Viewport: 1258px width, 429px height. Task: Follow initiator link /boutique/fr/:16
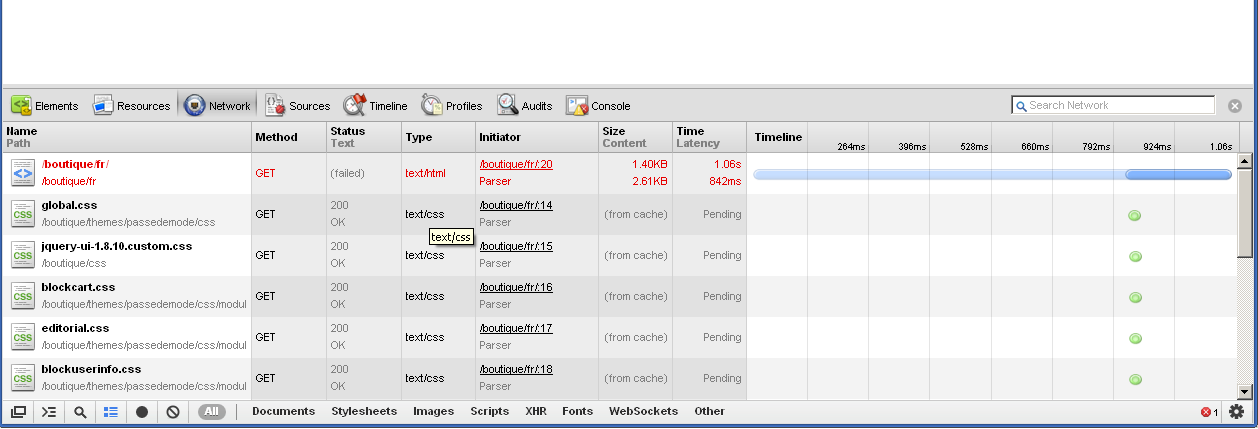pyautogui.click(x=516, y=287)
